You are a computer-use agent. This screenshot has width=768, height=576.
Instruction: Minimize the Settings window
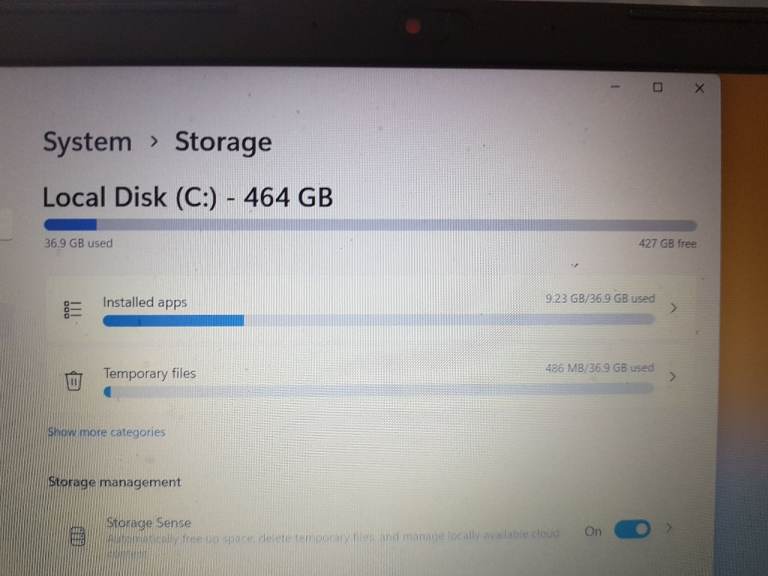pos(616,87)
